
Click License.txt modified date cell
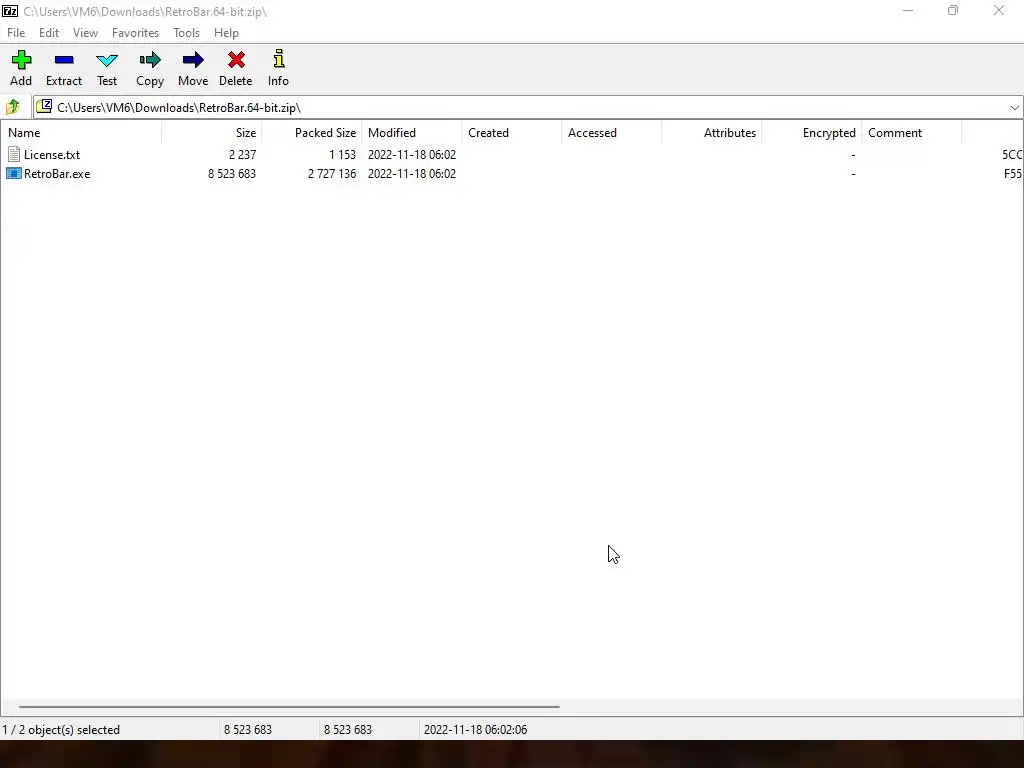tap(411, 155)
